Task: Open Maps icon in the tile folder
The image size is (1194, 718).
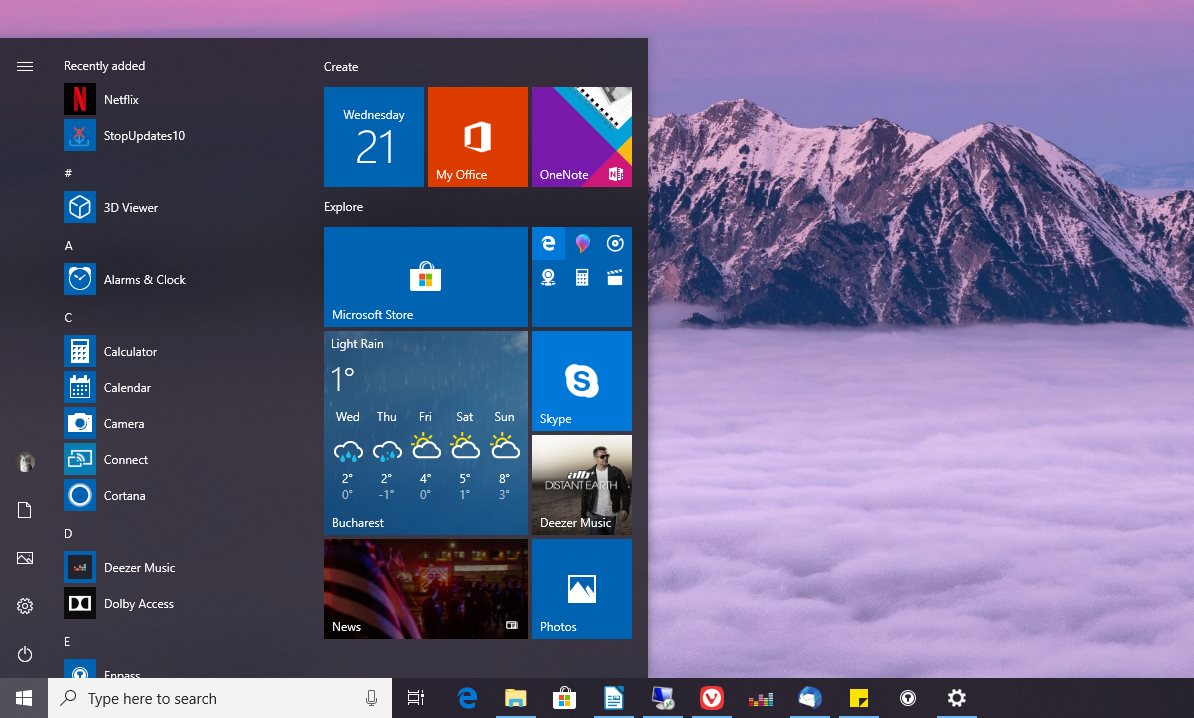Action: coord(548,277)
